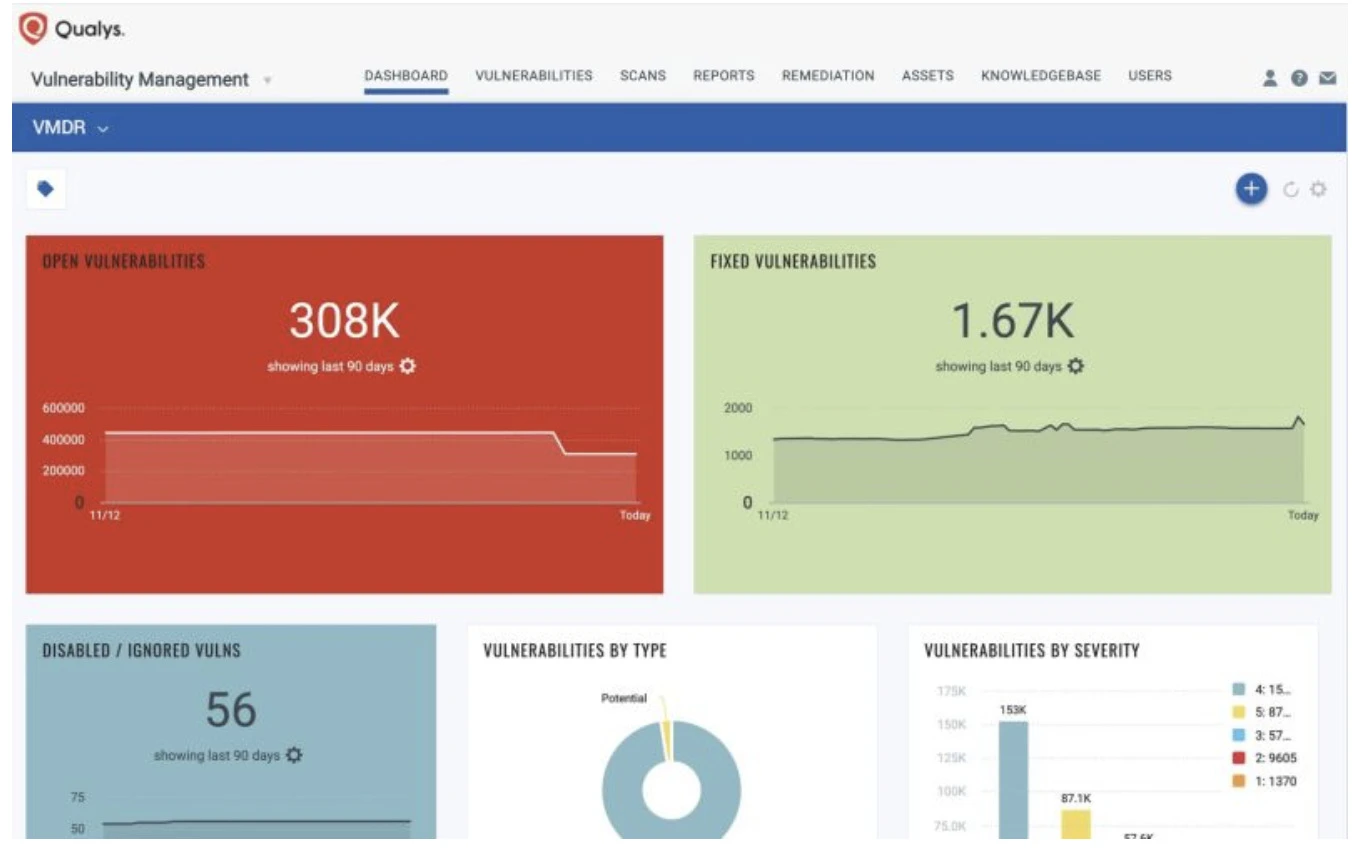Click the 87.1K severity bar

pos(1075,825)
